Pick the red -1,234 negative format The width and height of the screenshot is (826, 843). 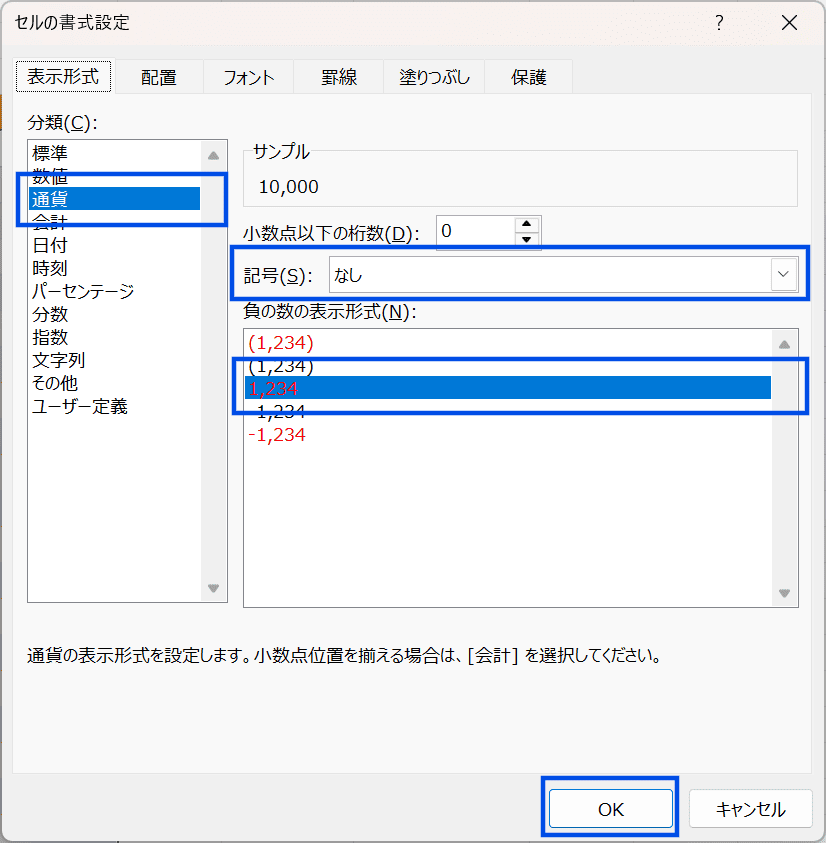tap(277, 435)
